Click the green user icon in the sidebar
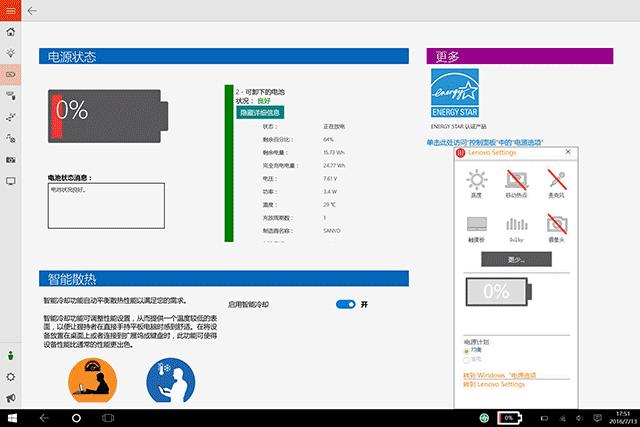640x427 pixels. [x=11, y=356]
